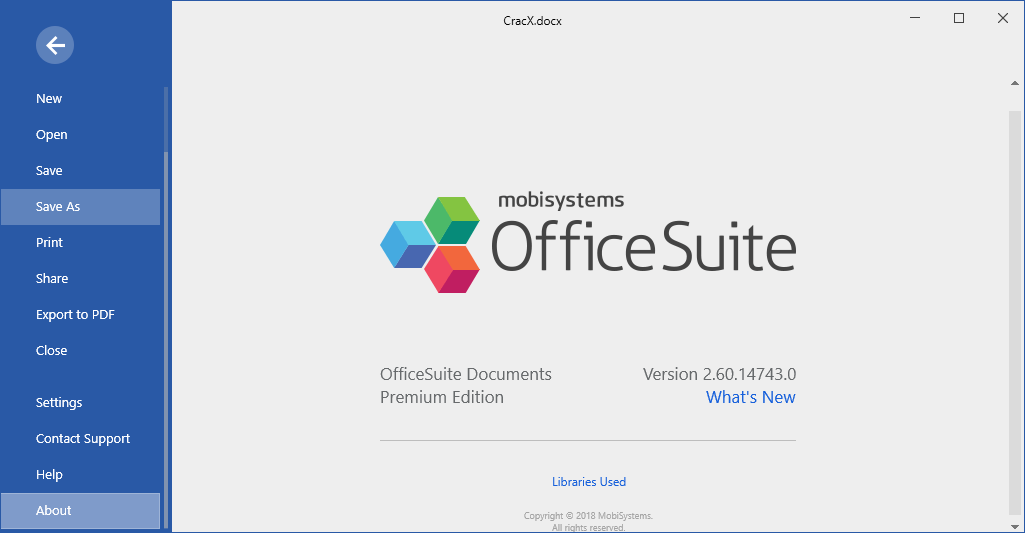This screenshot has height=533, width=1025.
Task: Minimize the OfficeSuite window
Action: (915, 18)
